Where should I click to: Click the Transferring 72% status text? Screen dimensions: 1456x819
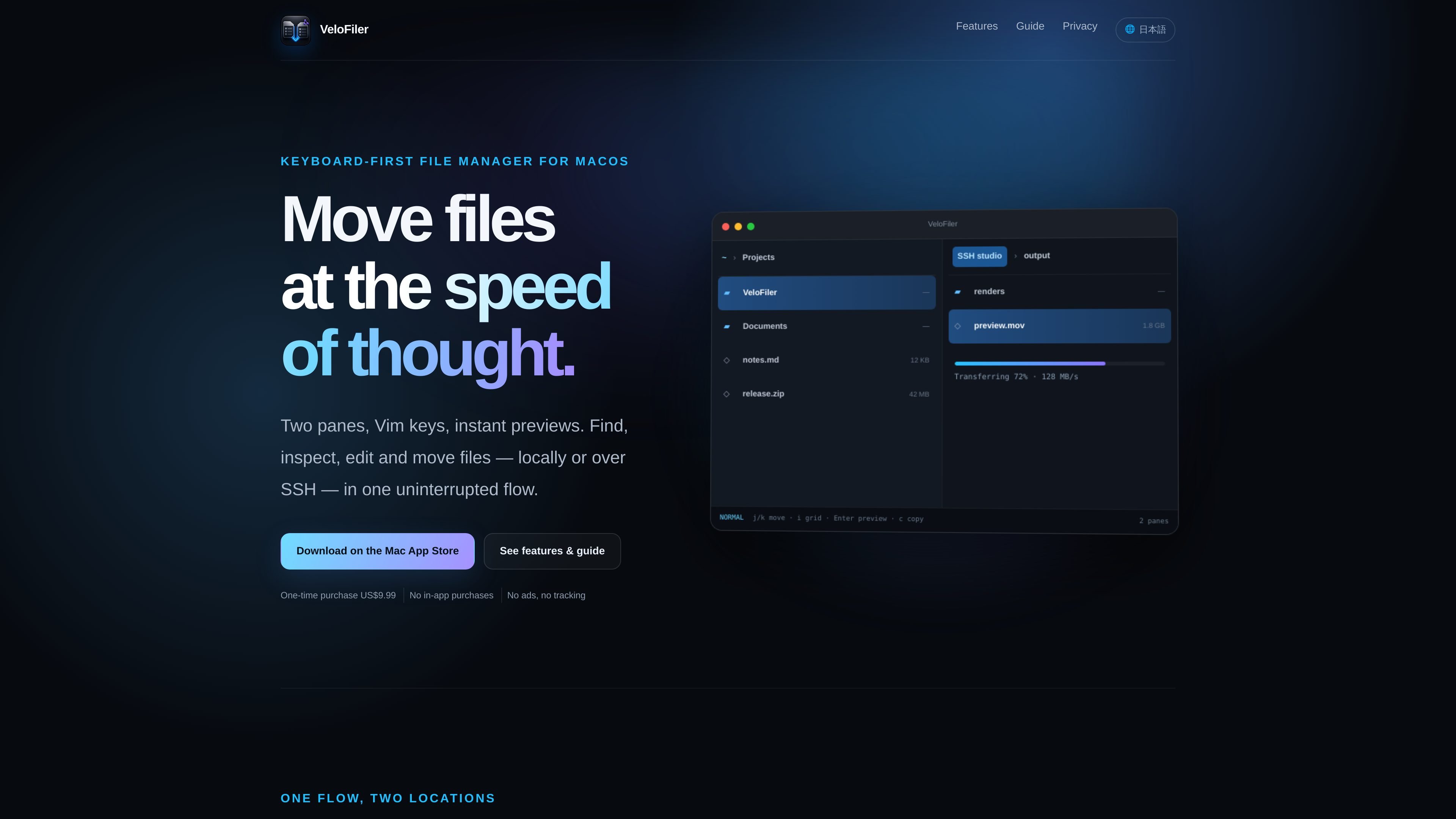pyautogui.click(x=1016, y=377)
